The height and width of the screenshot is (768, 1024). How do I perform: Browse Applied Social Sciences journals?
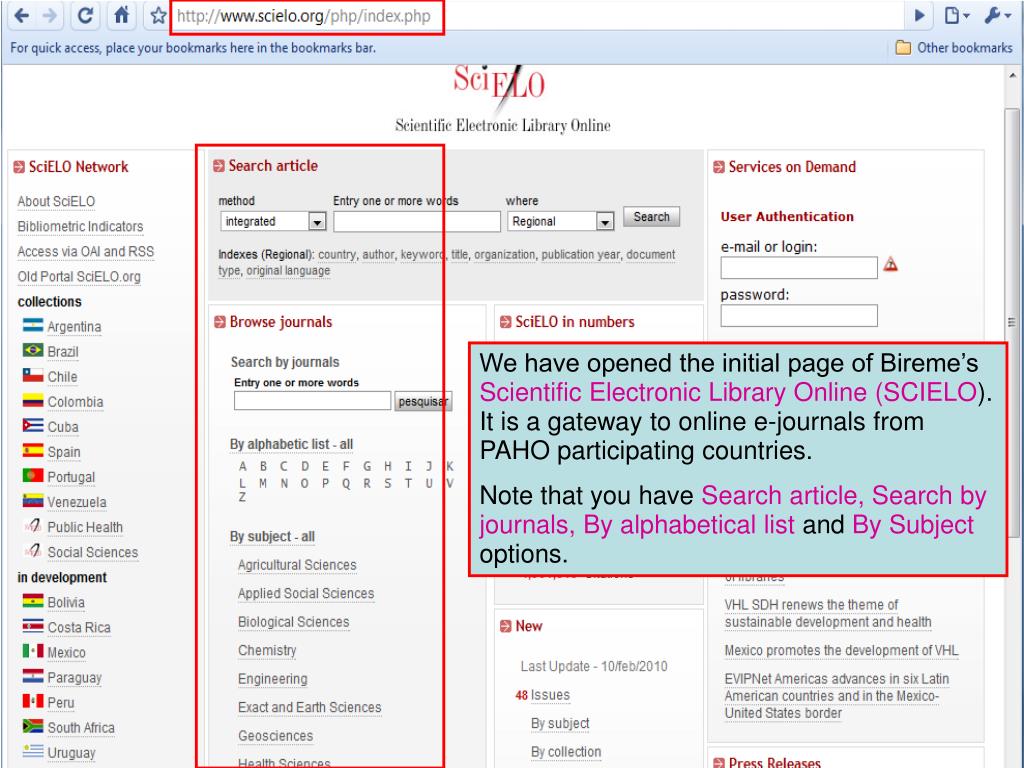point(306,594)
